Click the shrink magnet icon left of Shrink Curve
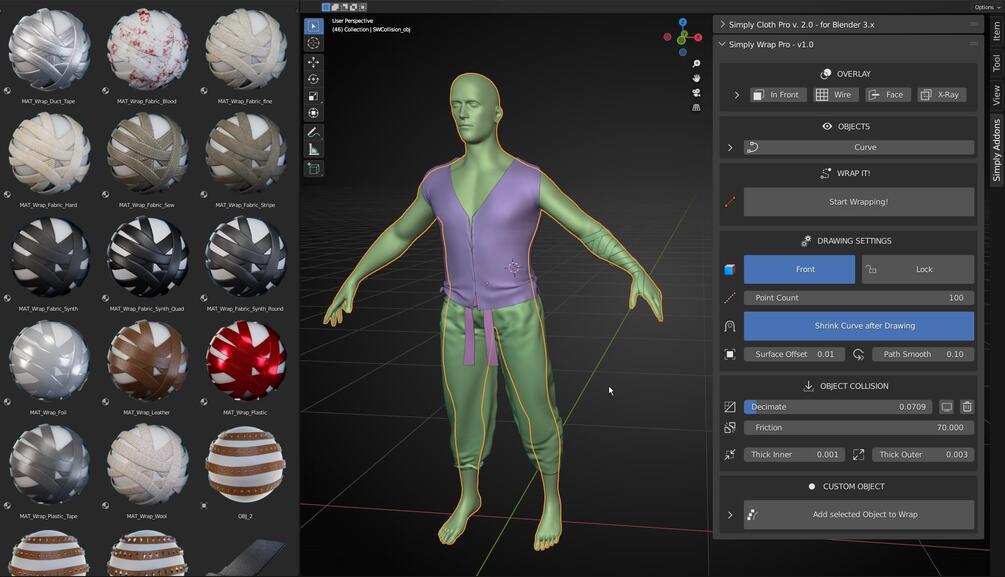Screen dimensions: 1005x577 (x=729, y=326)
